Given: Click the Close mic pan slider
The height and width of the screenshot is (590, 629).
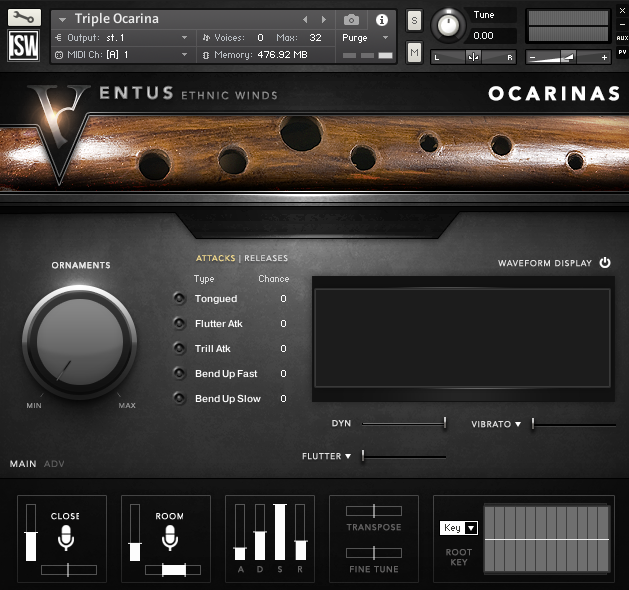Looking at the screenshot, I should coord(69,570).
